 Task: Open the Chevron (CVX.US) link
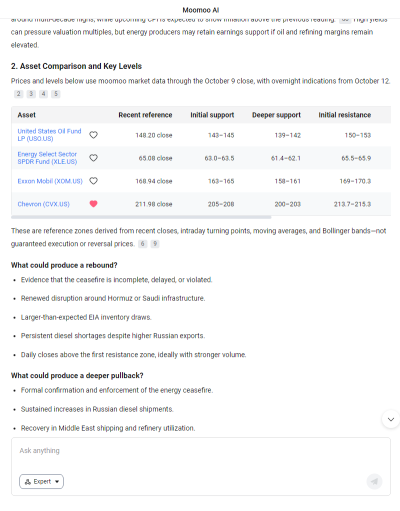pos(44,204)
